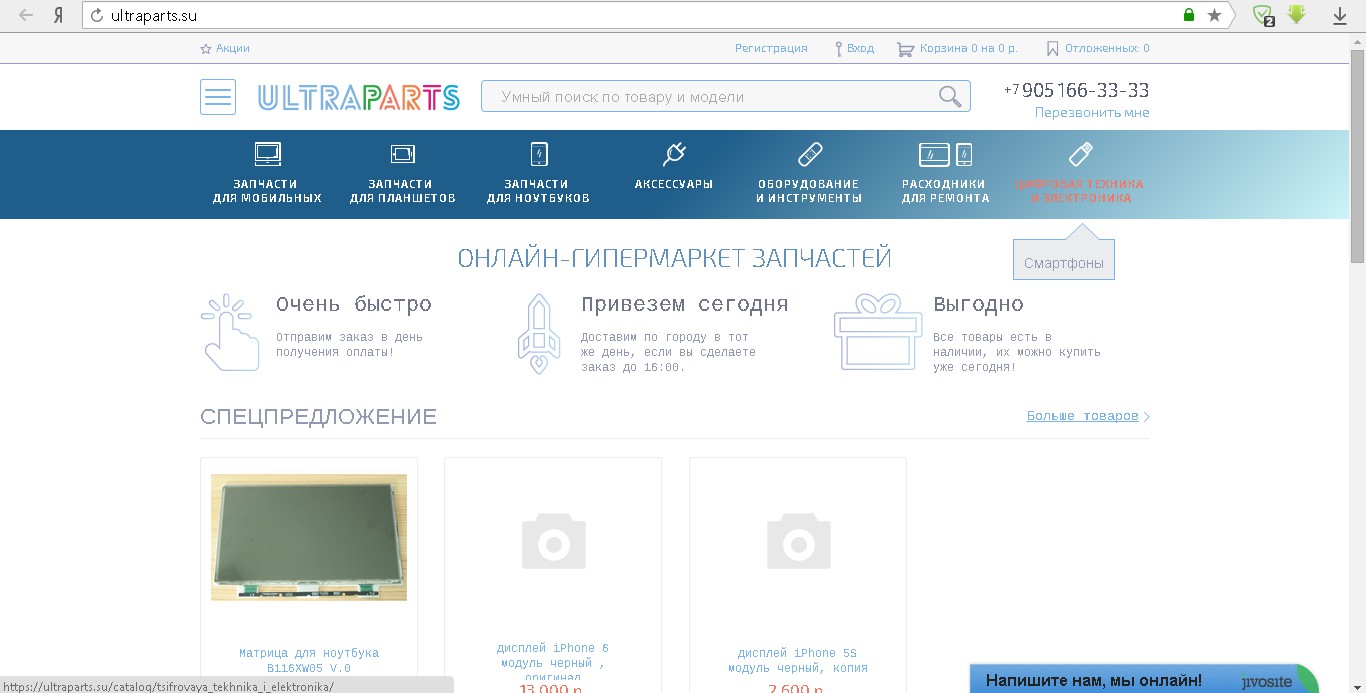1366x693 pixels.
Task: Open the Напишите нам online chat widget
Action: pyautogui.click(x=1144, y=679)
